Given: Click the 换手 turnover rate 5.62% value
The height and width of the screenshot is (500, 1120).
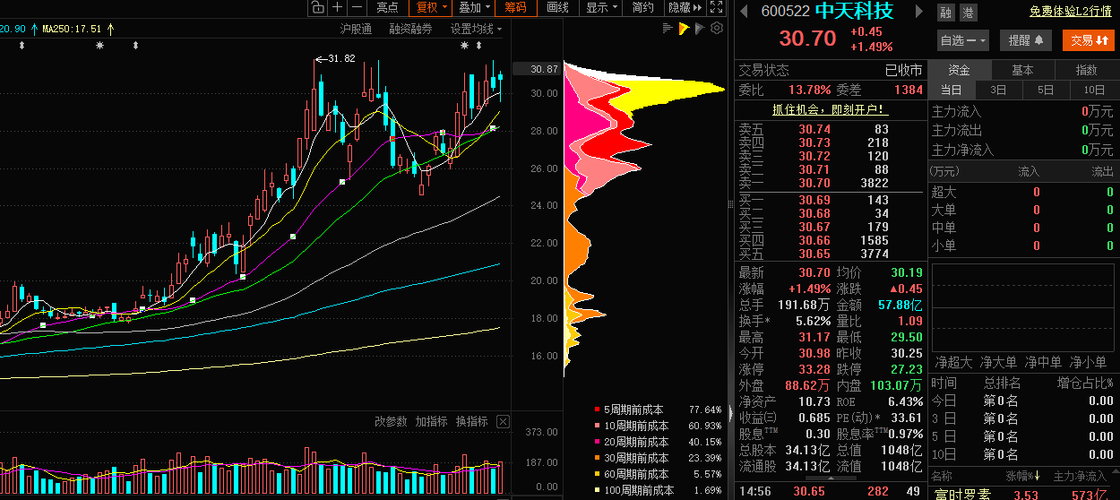Looking at the screenshot, I should (x=814, y=321).
